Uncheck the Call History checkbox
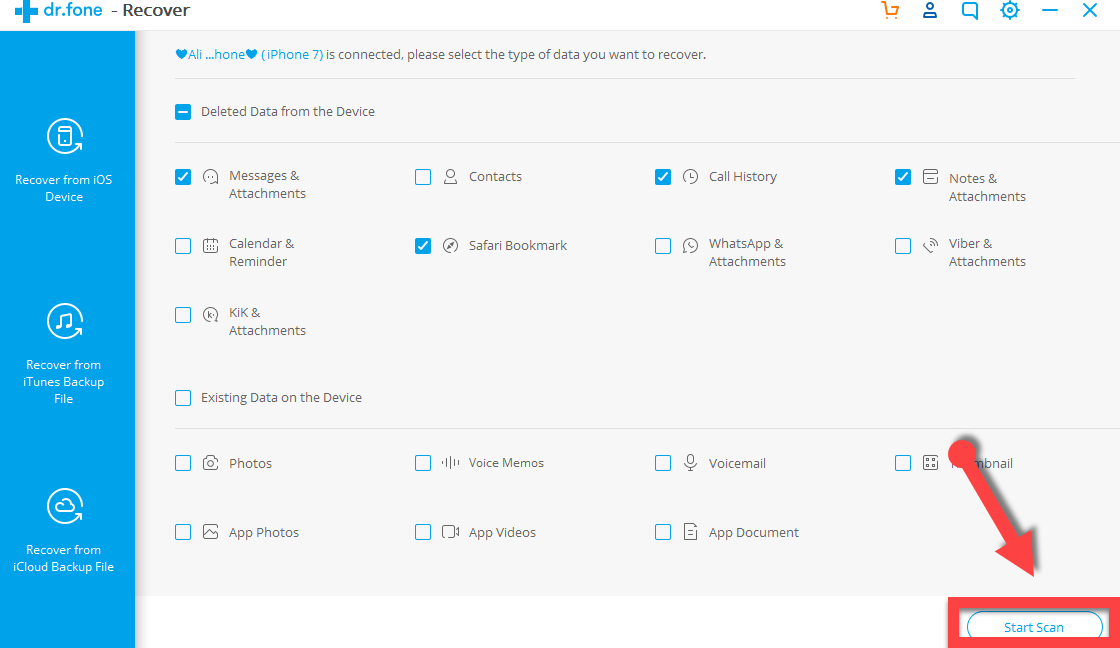This screenshot has height=648, width=1120. [x=663, y=177]
